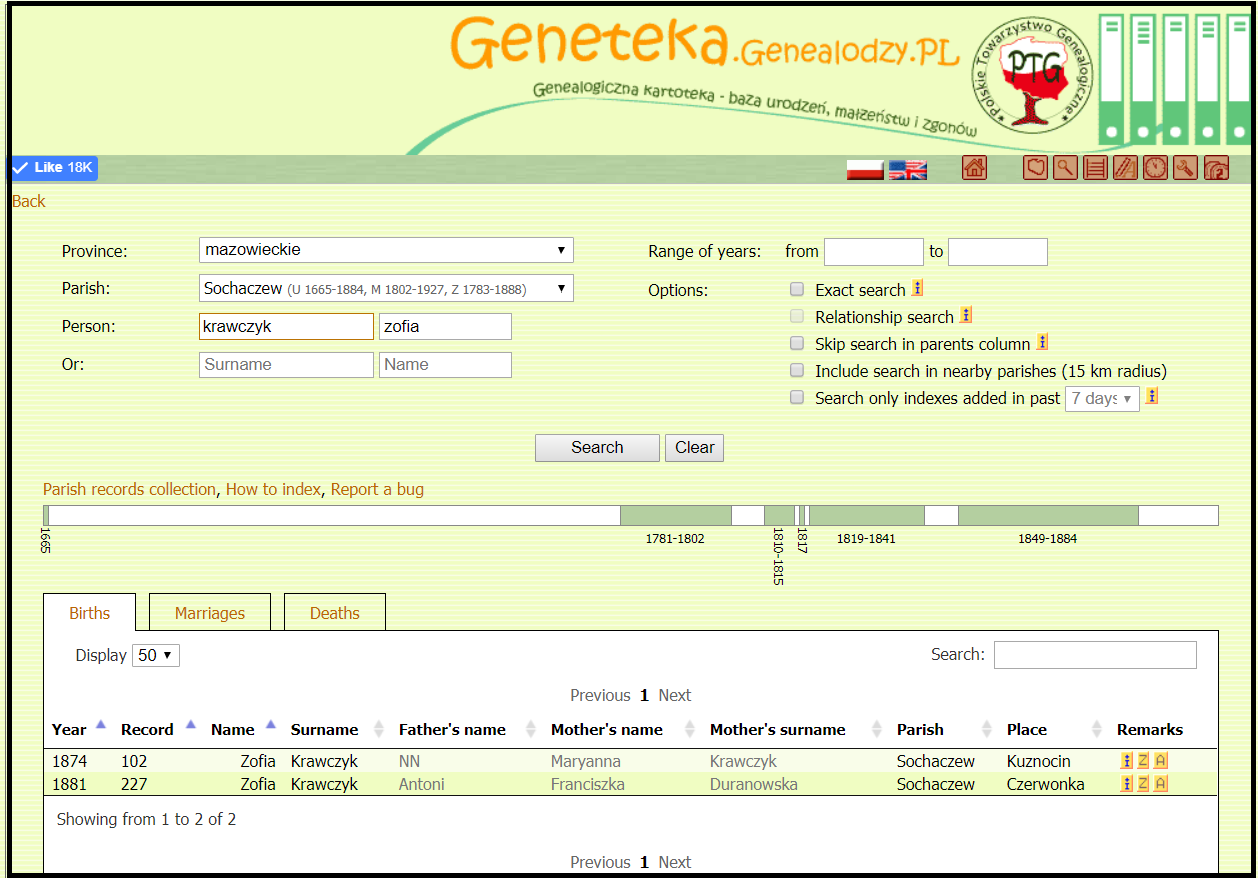Click the 'Z' remark icon on the 1881 record

click(1143, 784)
